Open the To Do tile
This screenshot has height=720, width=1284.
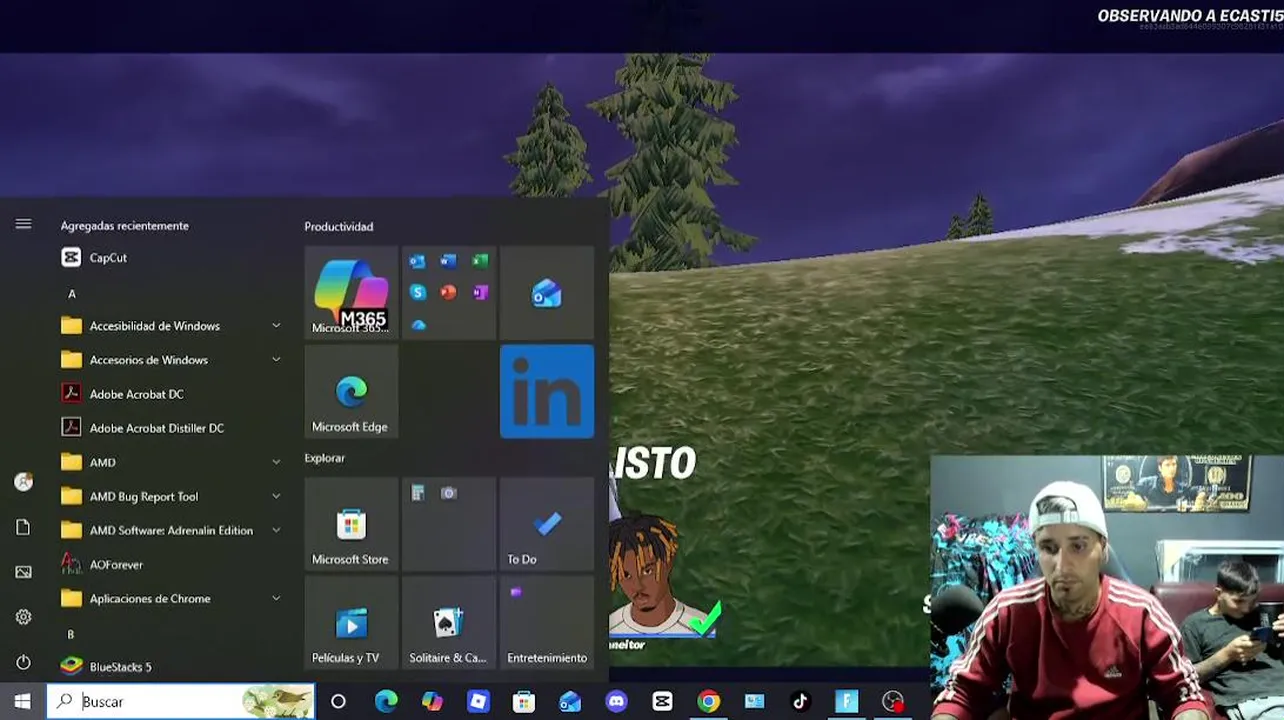[x=547, y=524]
